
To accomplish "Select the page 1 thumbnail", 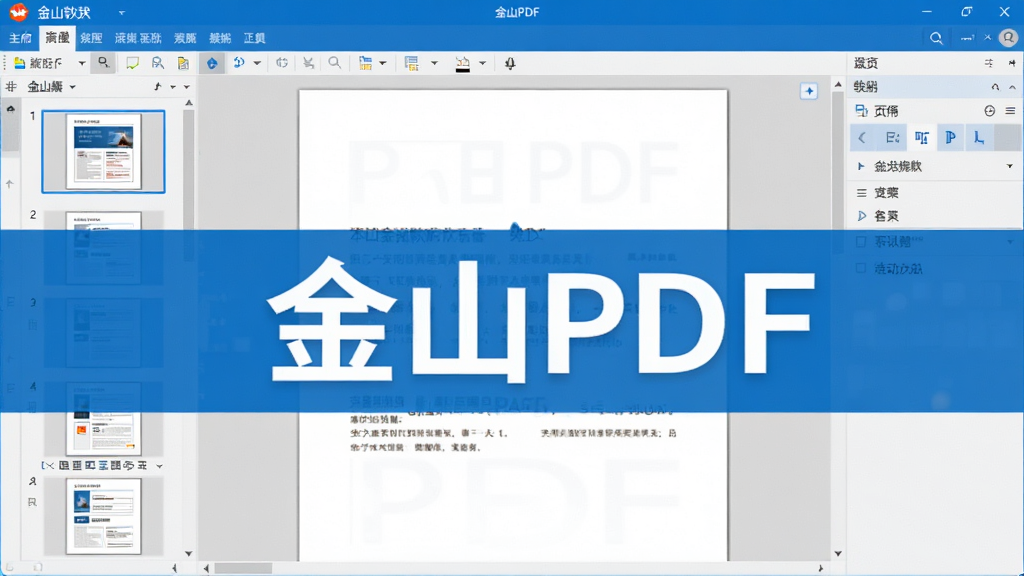I will tap(103, 152).
